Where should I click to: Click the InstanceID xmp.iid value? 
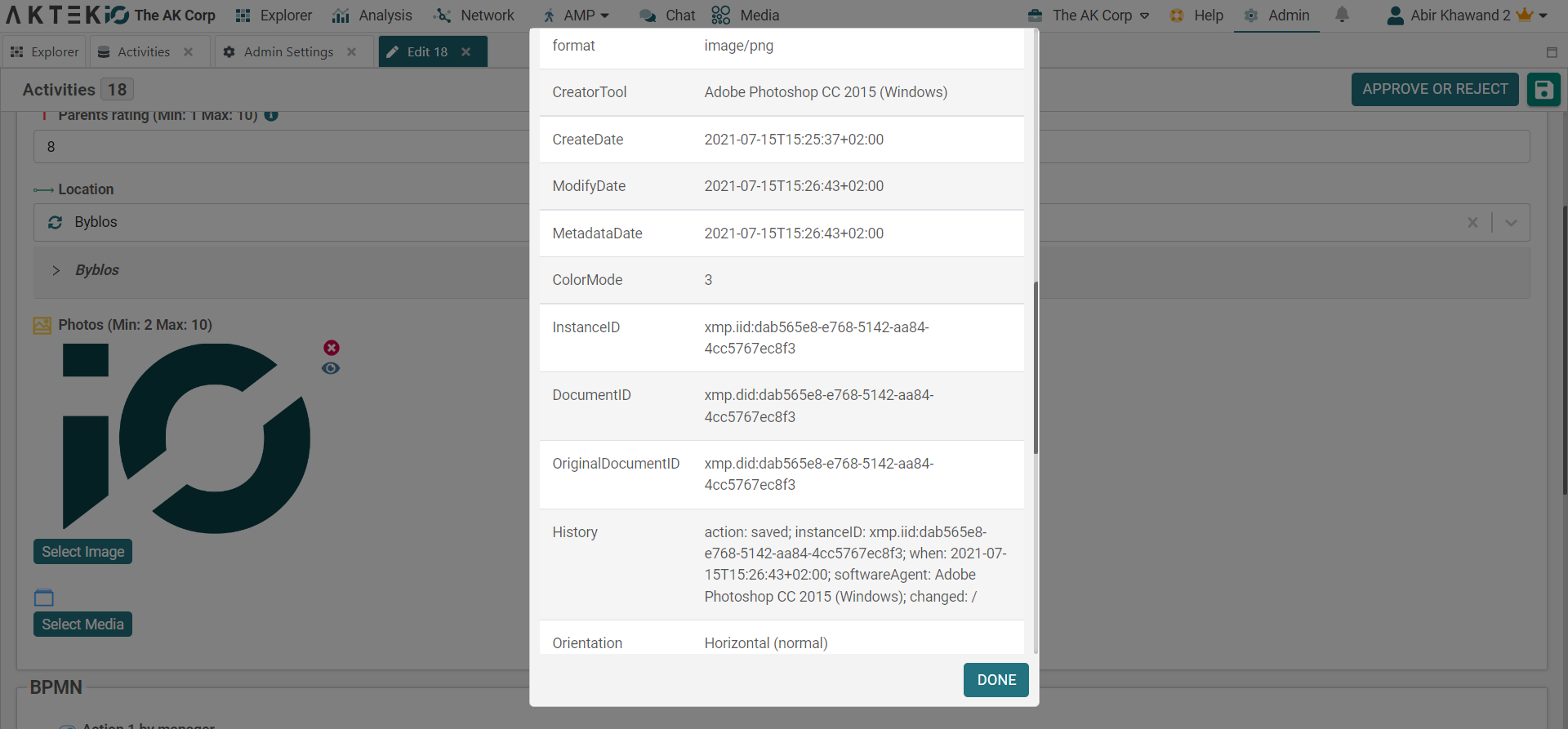(817, 338)
